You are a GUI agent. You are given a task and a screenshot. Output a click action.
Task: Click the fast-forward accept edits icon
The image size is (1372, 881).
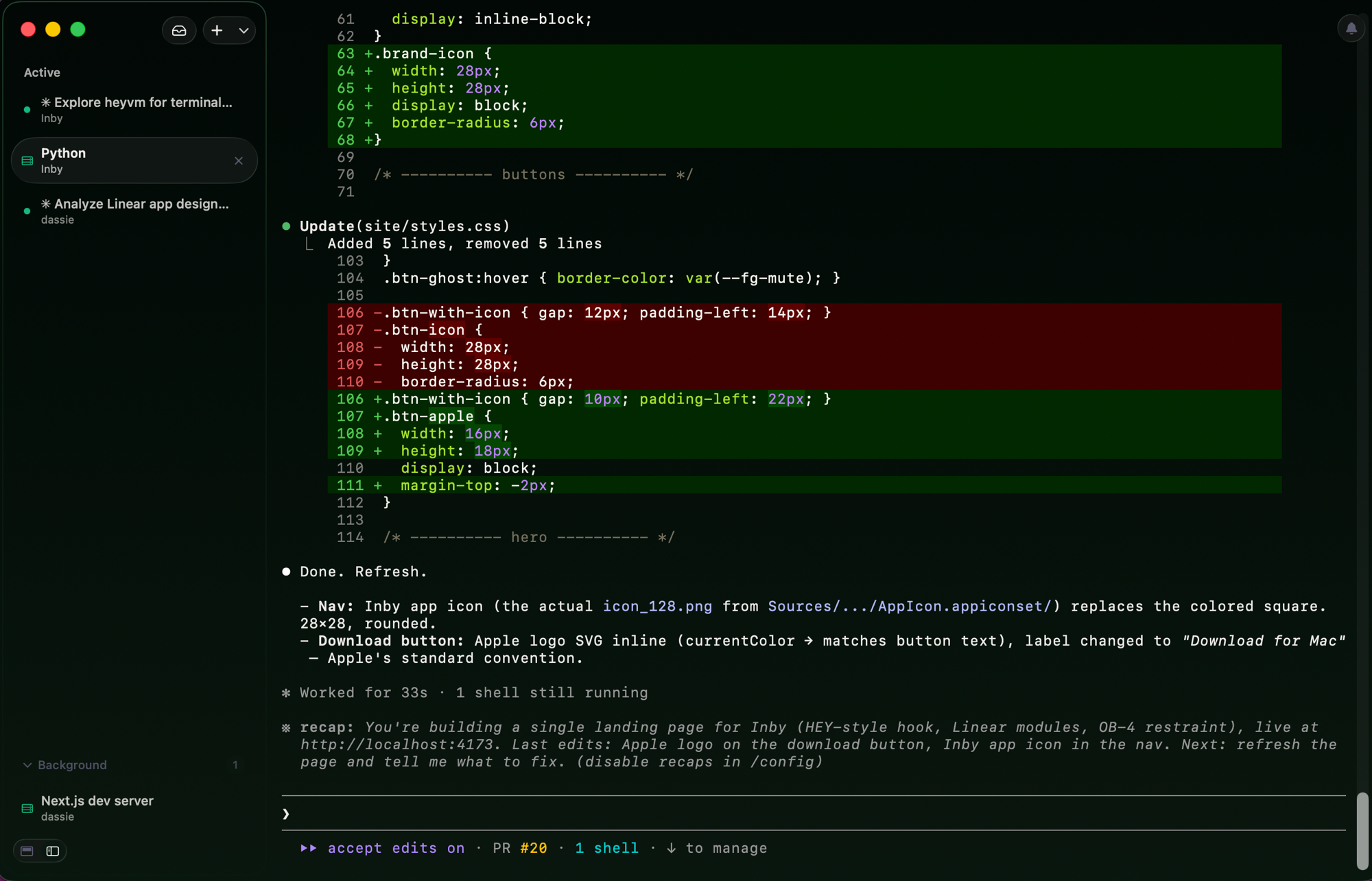[309, 848]
